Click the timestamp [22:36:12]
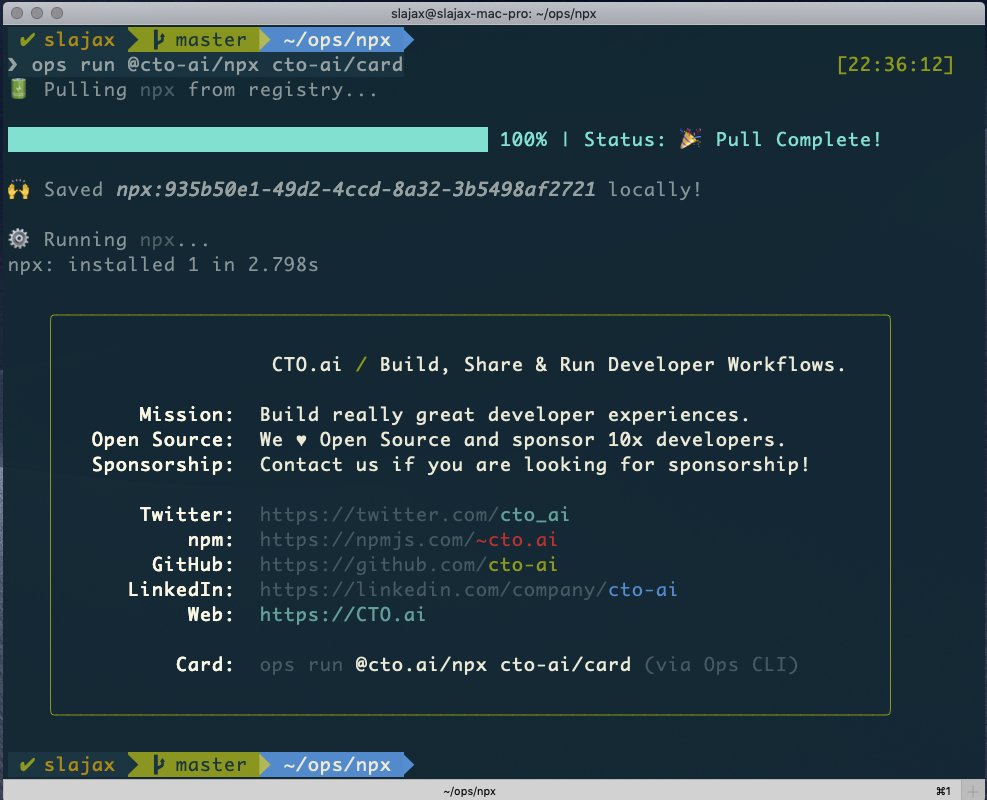 895,64
